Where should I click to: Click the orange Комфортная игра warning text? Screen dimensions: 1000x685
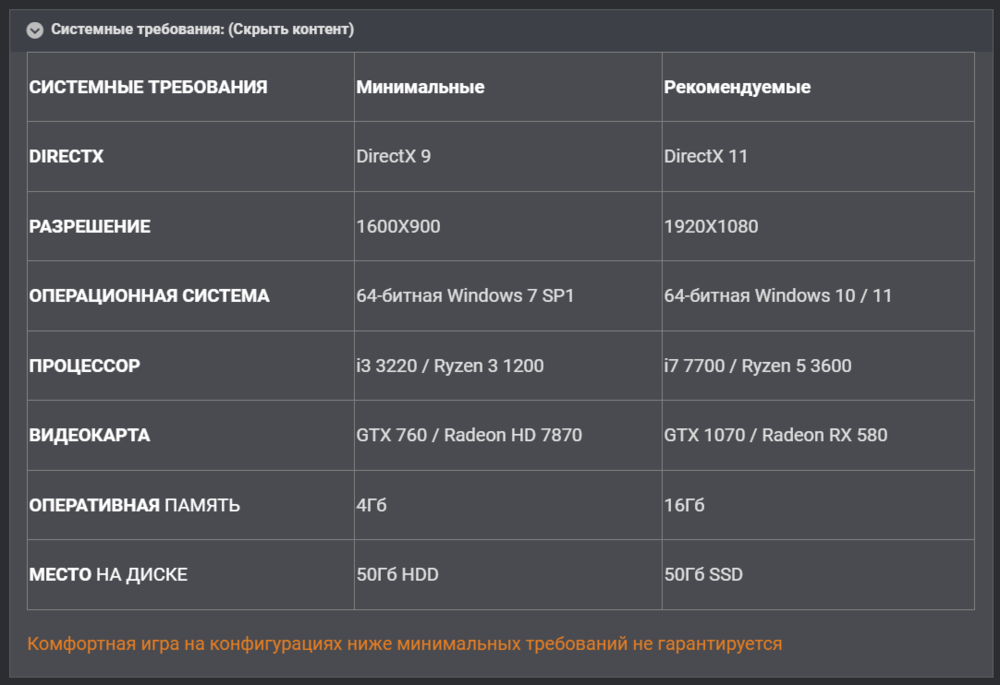(404, 644)
